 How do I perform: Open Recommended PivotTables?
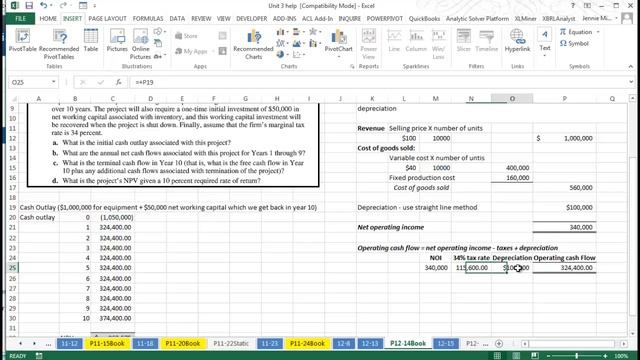[59, 44]
